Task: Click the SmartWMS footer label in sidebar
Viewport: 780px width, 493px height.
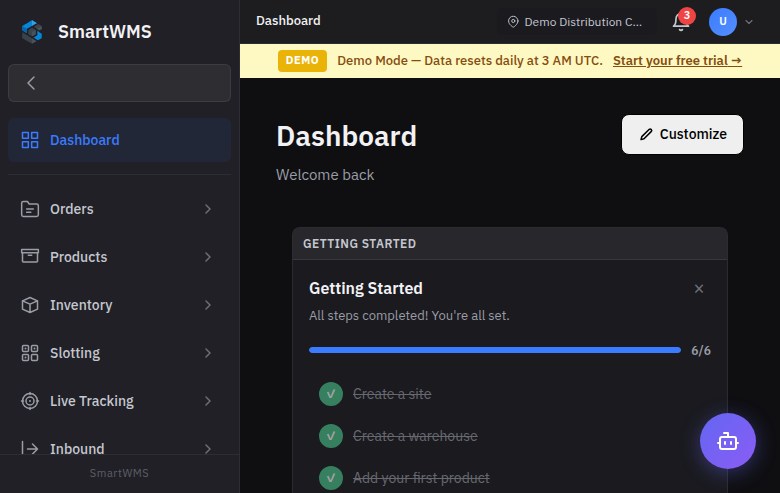Action: pyautogui.click(x=119, y=473)
